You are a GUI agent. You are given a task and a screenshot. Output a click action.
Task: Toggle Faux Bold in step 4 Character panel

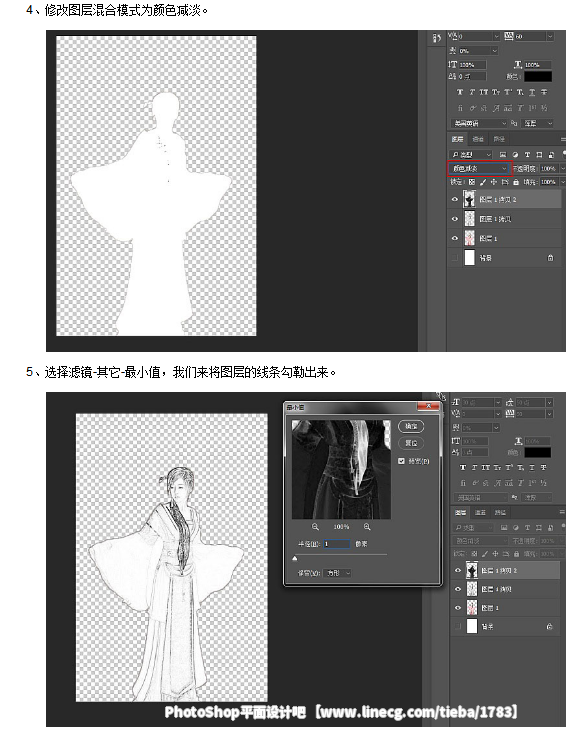(x=460, y=92)
